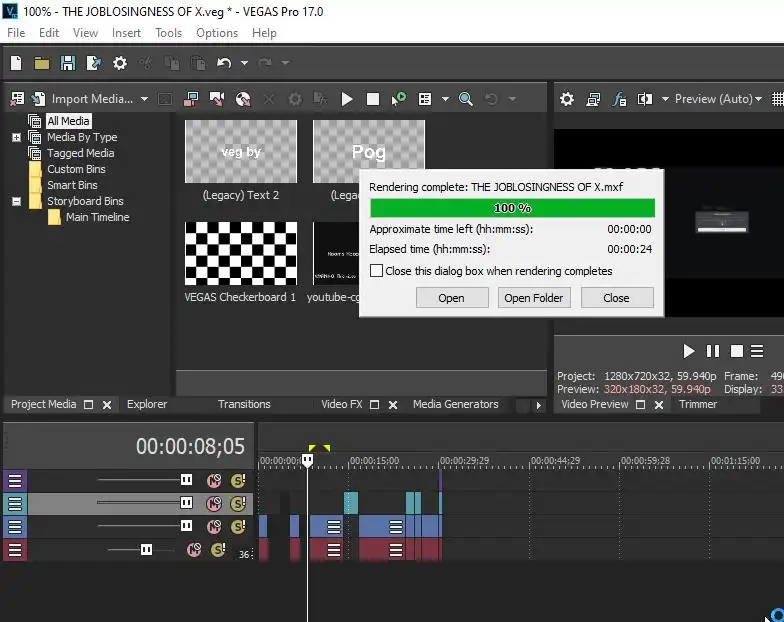Viewport: 784px width, 622px height.
Task: Open the red audio track's header menu
Action: pyautogui.click(x=15, y=550)
